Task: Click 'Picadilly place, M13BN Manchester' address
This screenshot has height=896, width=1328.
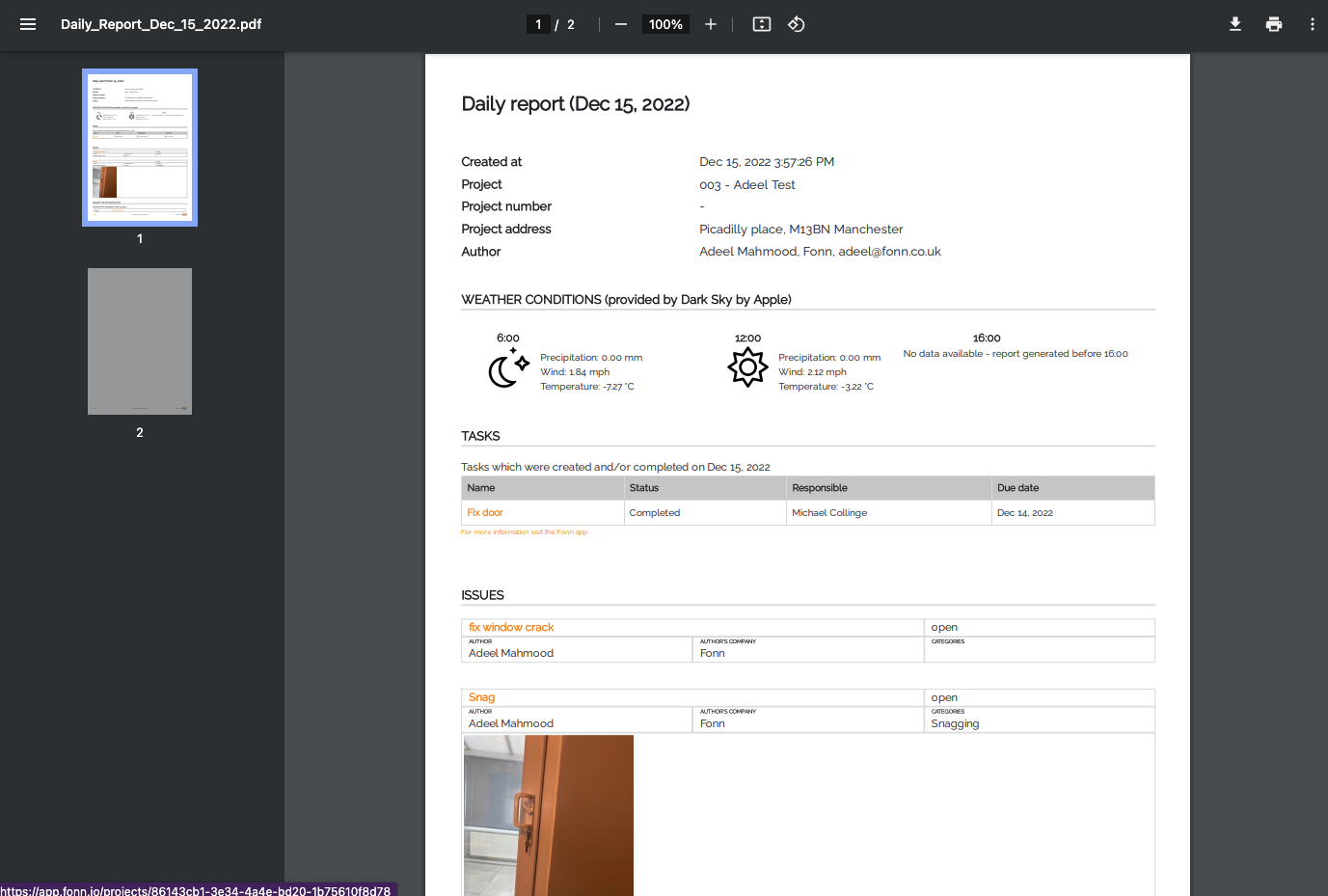Action: pyautogui.click(x=801, y=230)
